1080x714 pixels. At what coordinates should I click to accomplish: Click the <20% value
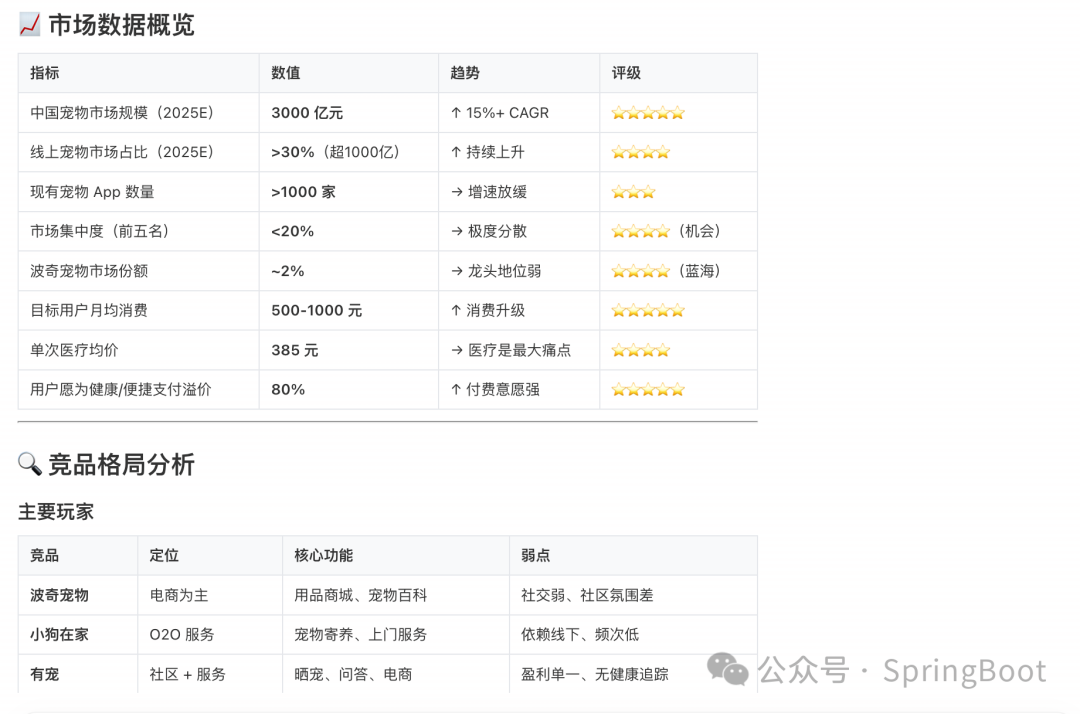(x=293, y=231)
